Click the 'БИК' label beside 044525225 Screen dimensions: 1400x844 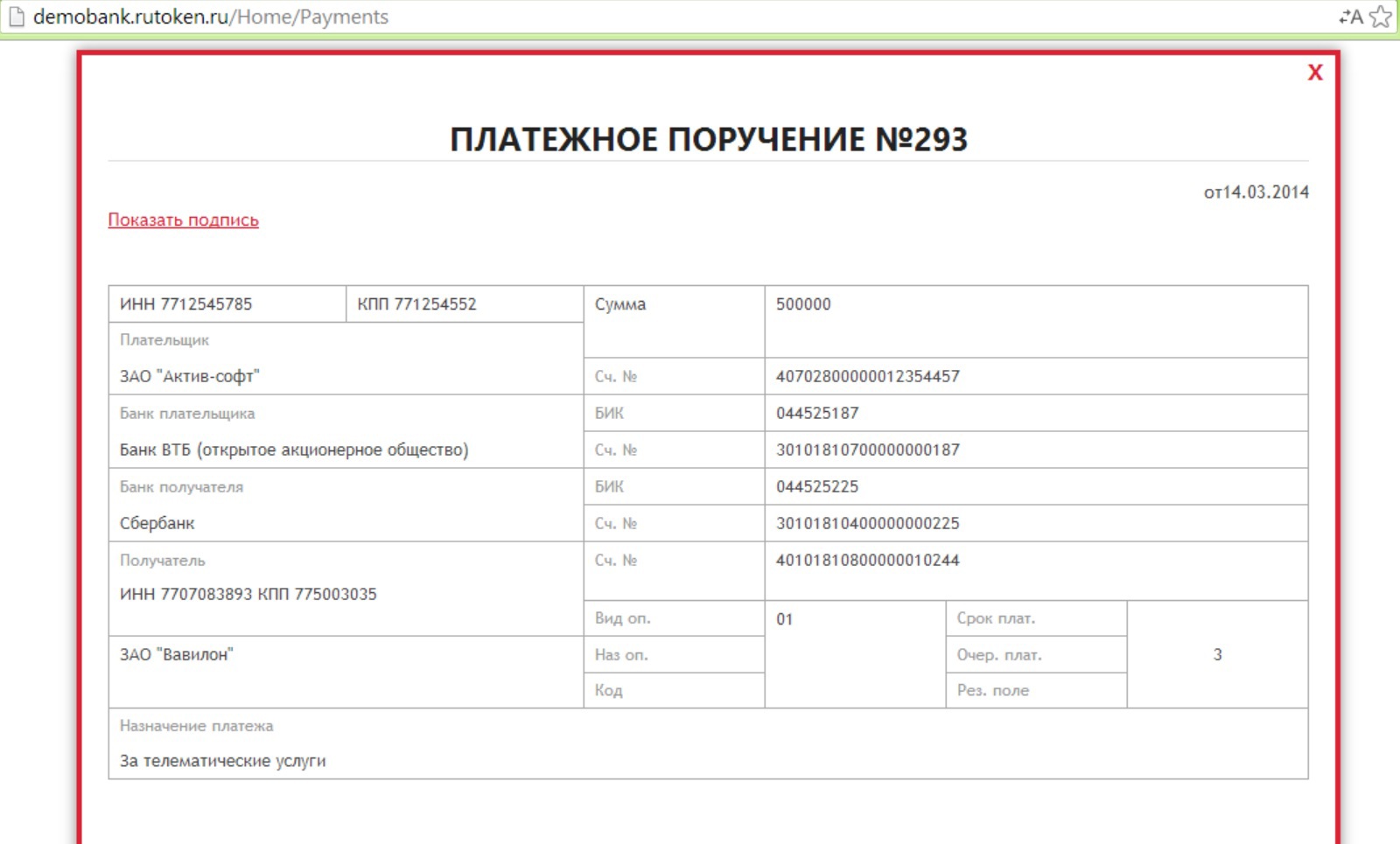click(610, 487)
